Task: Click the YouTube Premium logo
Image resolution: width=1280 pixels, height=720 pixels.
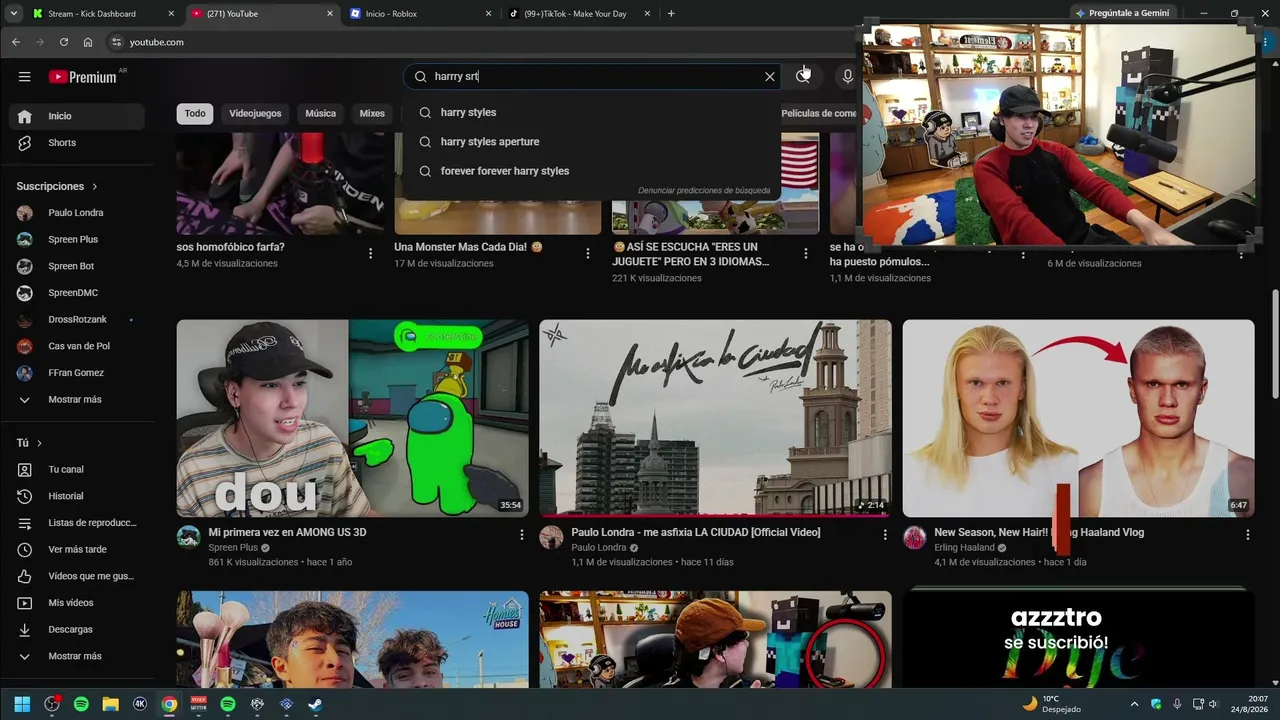Action: tap(83, 77)
